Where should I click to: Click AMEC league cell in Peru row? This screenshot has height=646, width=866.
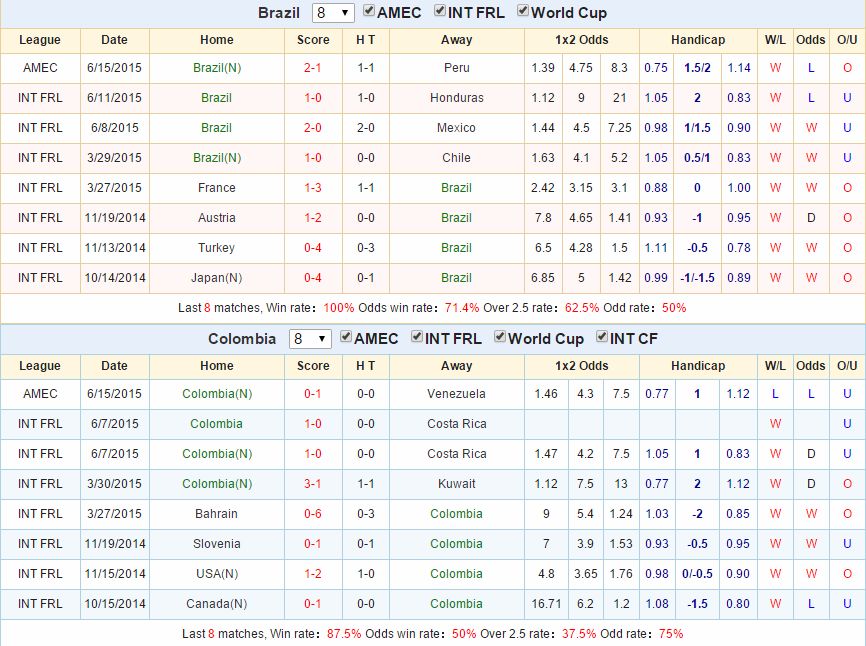(x=40, y=68)
